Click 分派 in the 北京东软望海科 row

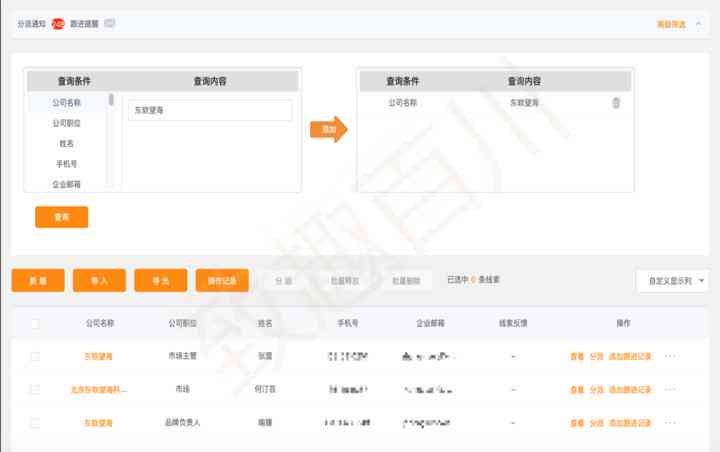click(596, 390)
